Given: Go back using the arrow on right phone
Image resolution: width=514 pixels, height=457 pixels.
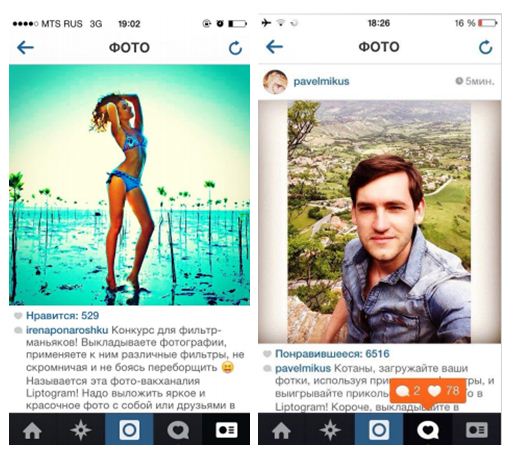Looking at the screenshot, I should [x=274, y=47].
